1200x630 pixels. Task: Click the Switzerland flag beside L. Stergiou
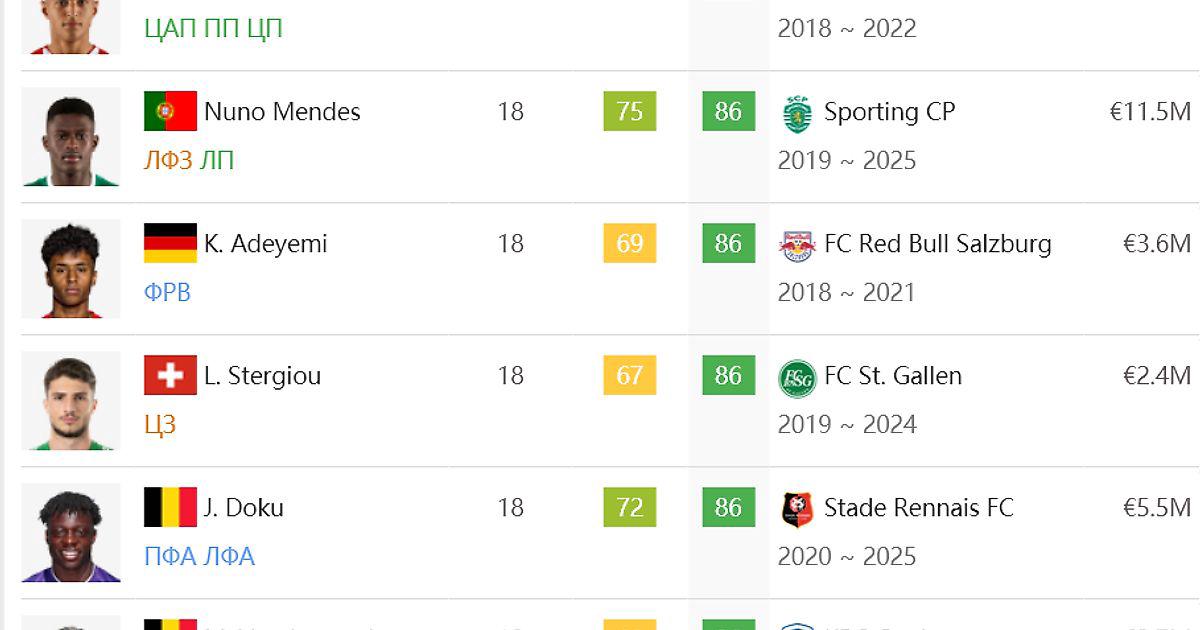(x=170, y=375)
